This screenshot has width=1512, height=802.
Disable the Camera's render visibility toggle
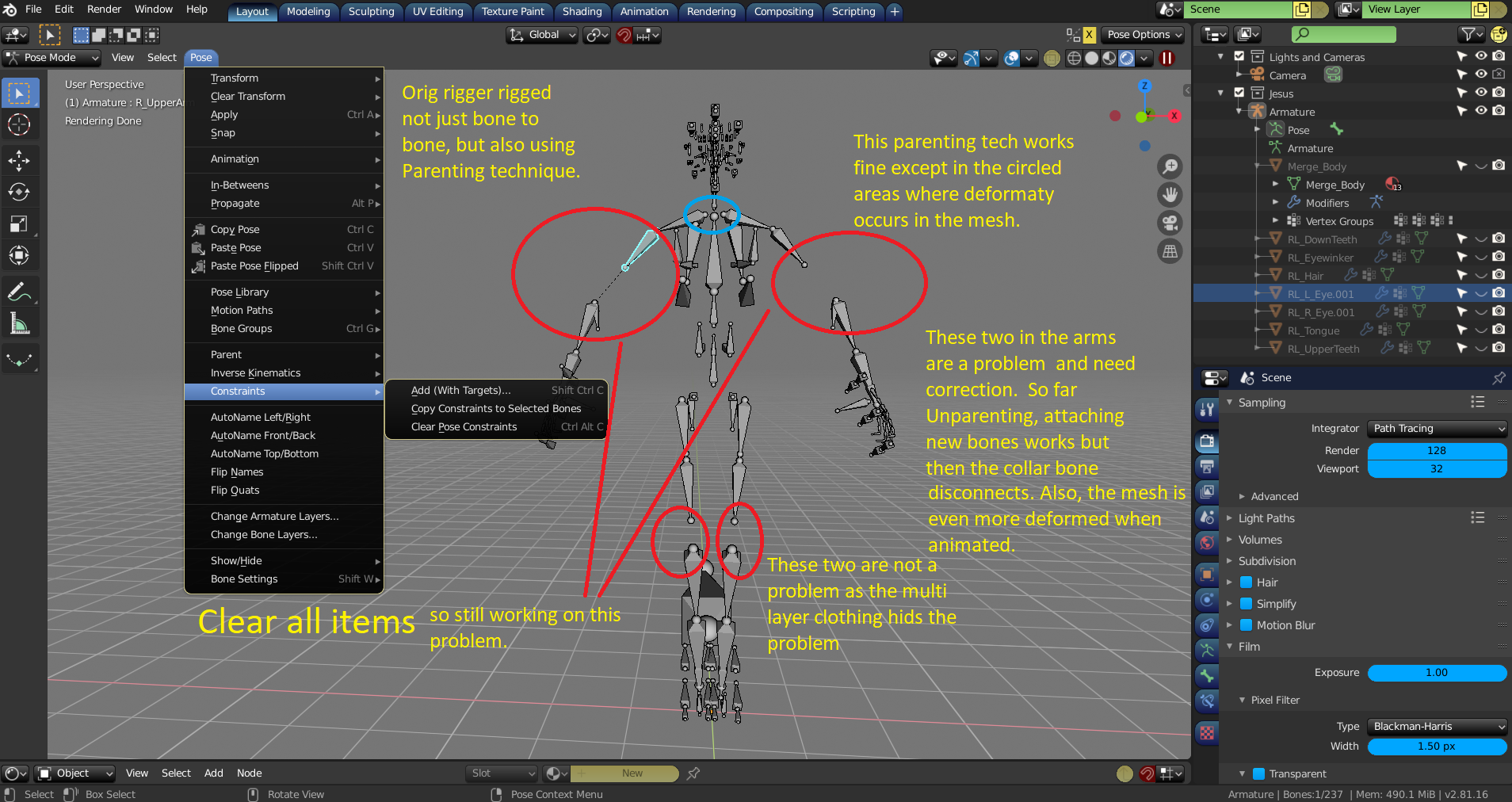1499,74
